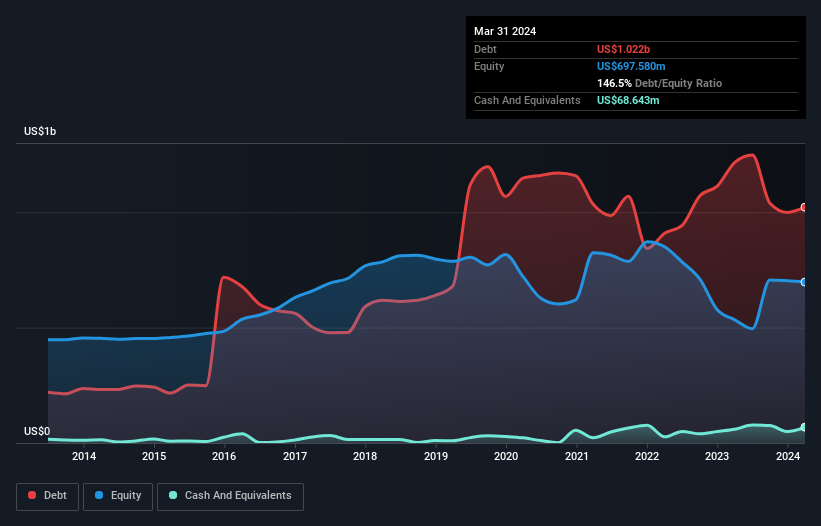821x526 pixels.
Task: Toggle the Debt series legend button
Action: (48, 496)
